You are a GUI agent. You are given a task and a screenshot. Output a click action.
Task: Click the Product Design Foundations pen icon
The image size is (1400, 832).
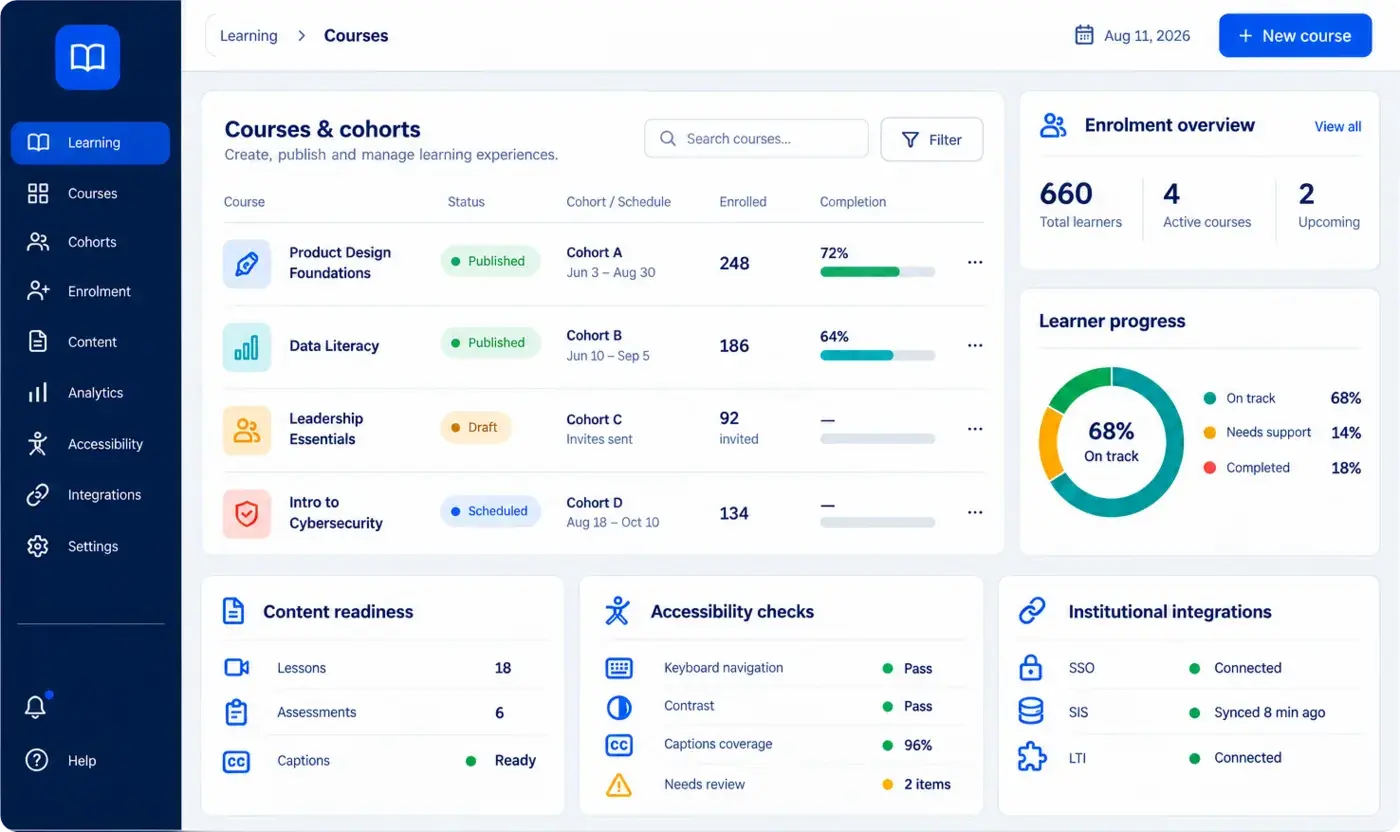[x=247, y=263]
